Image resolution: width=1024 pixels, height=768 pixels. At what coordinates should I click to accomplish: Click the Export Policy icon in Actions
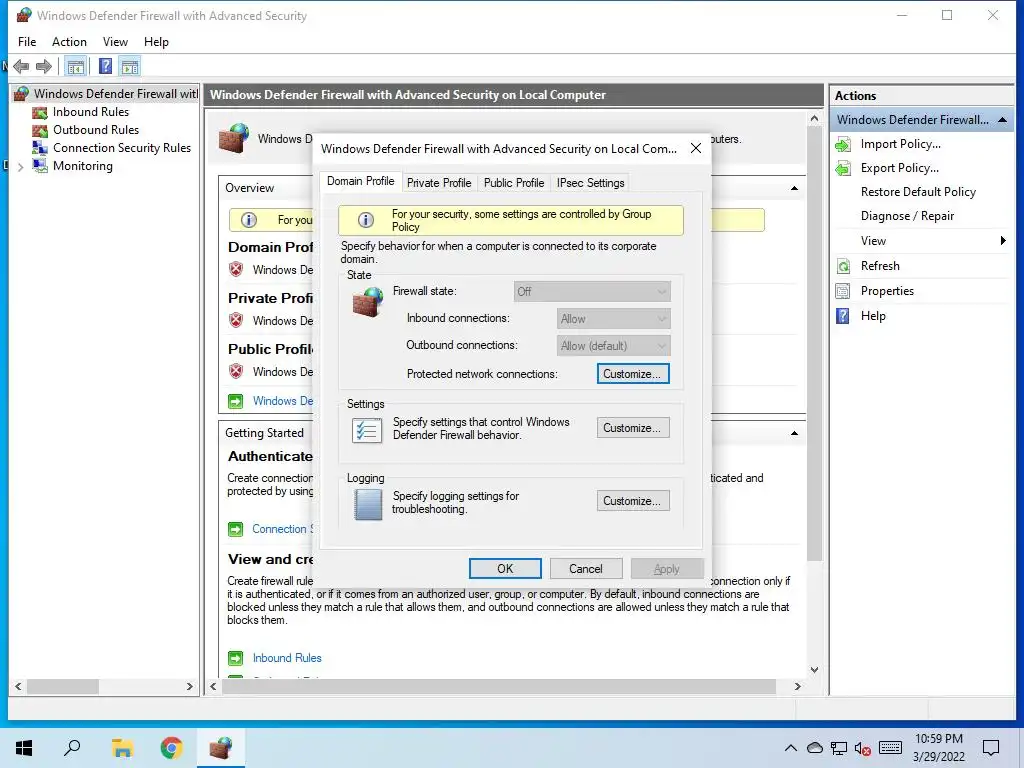click(x=843, y=168)
